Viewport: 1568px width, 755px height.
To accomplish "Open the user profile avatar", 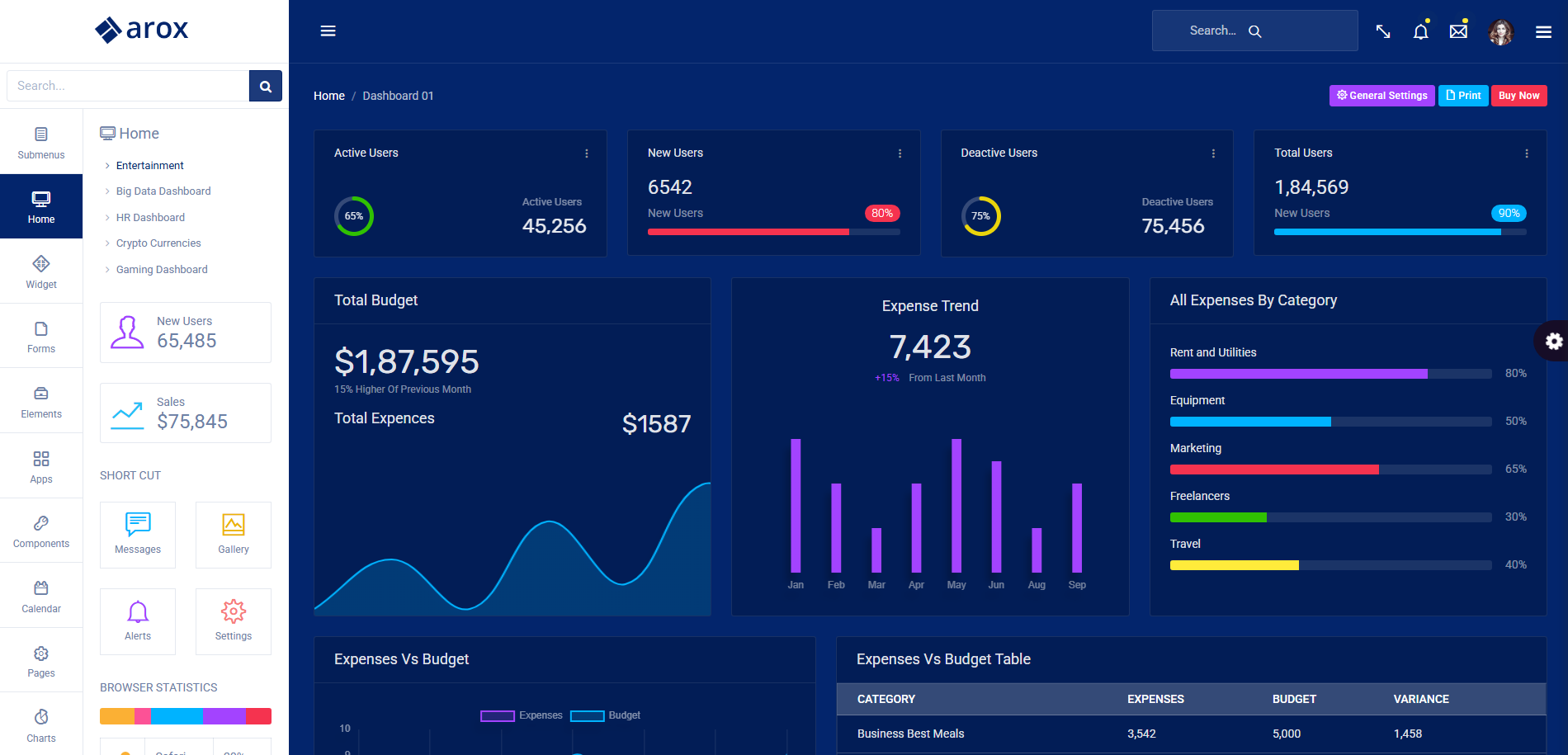I will click(x=1501, y=31).
